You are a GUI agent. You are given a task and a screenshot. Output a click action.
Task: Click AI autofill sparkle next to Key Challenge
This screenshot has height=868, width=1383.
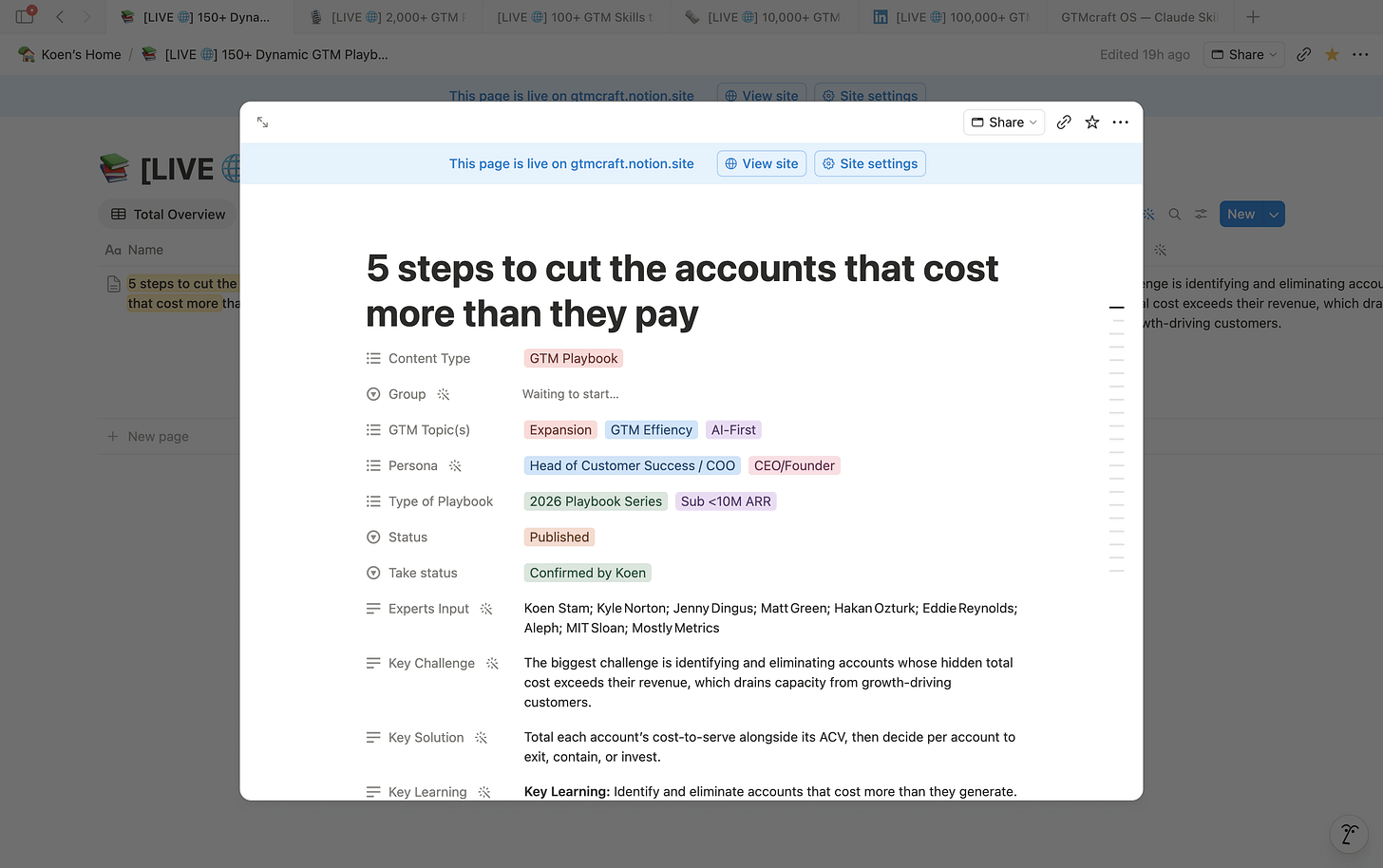click(x=492, y=663)
